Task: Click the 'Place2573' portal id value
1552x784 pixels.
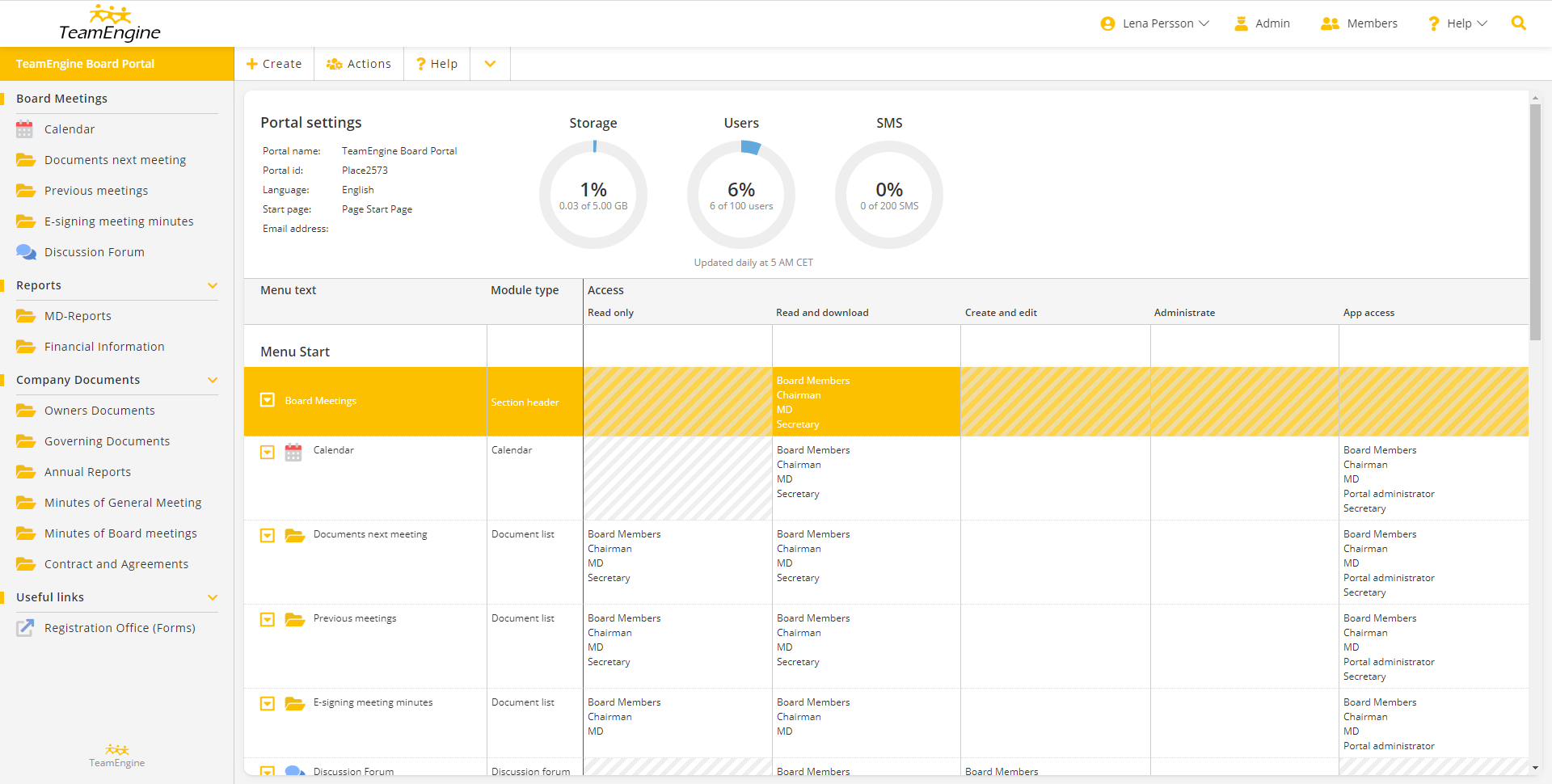Action: (x=365, y=171)
